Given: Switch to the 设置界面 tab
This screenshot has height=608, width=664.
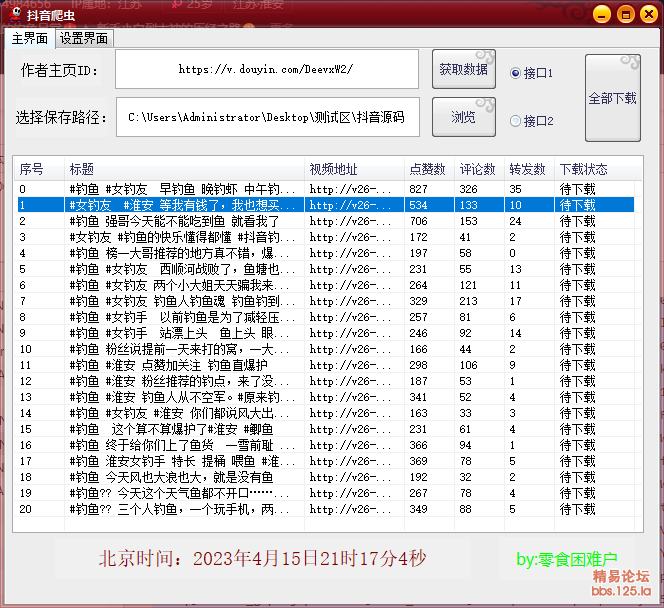Looking at the screenshot, I should (x=84, y=39).
